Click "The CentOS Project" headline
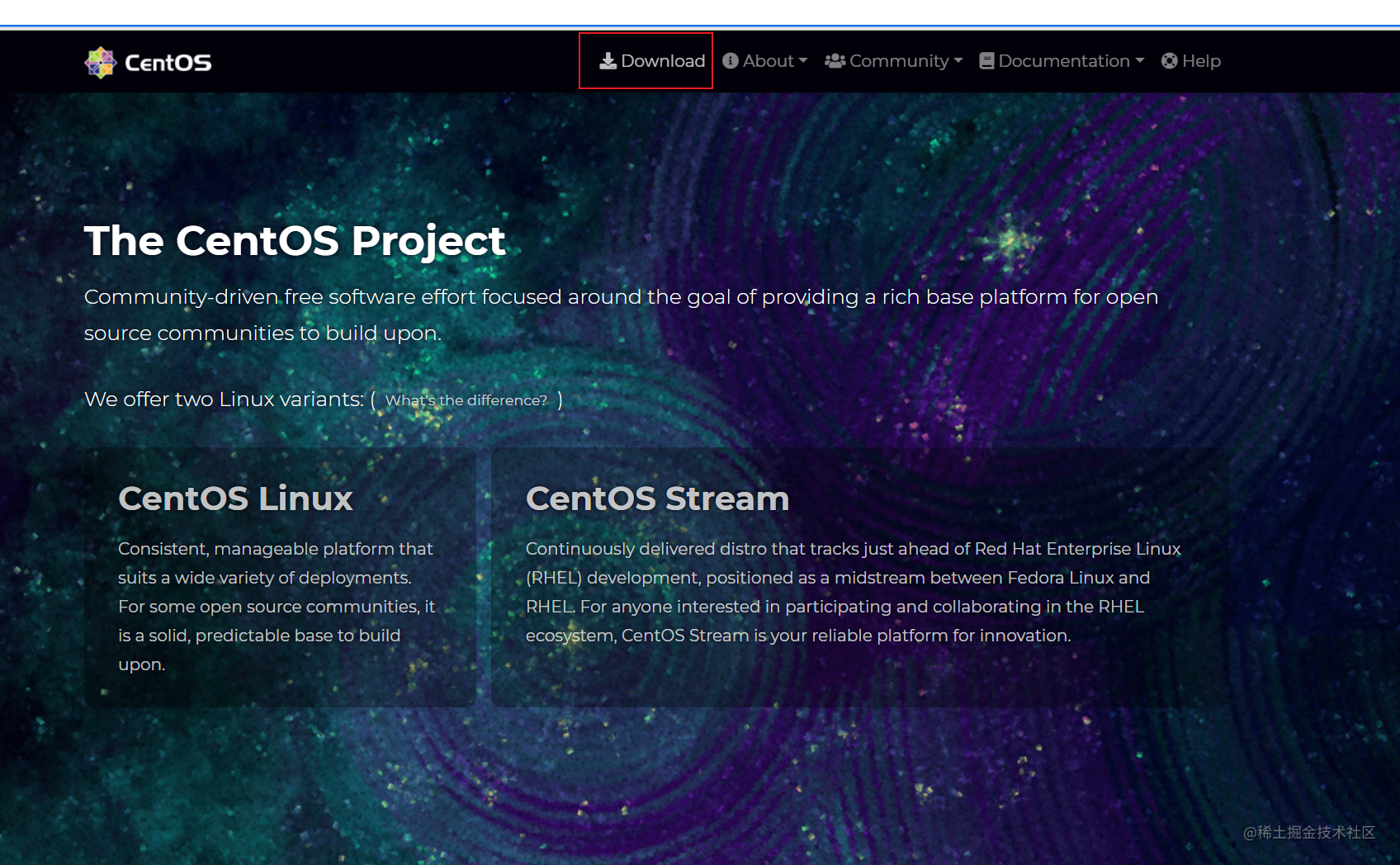Screen dimensions: 1400x865 click(x=295, y=241)
